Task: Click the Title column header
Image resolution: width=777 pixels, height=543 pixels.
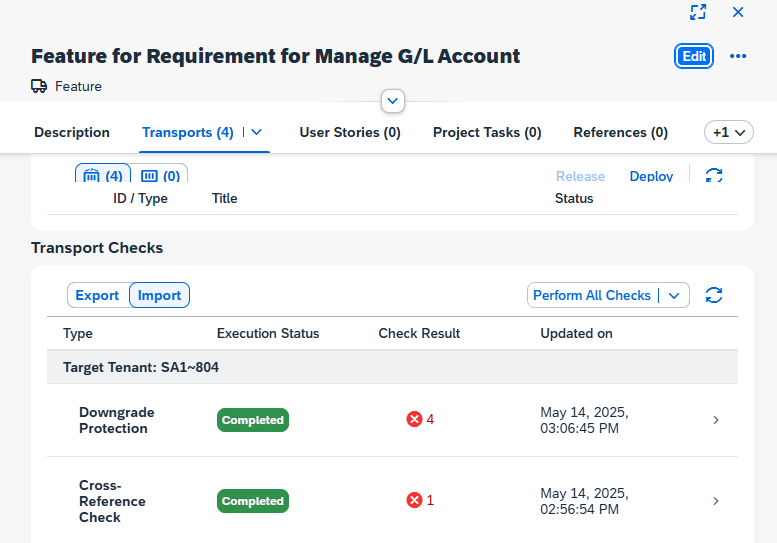Action: click(x=224, y=198)
